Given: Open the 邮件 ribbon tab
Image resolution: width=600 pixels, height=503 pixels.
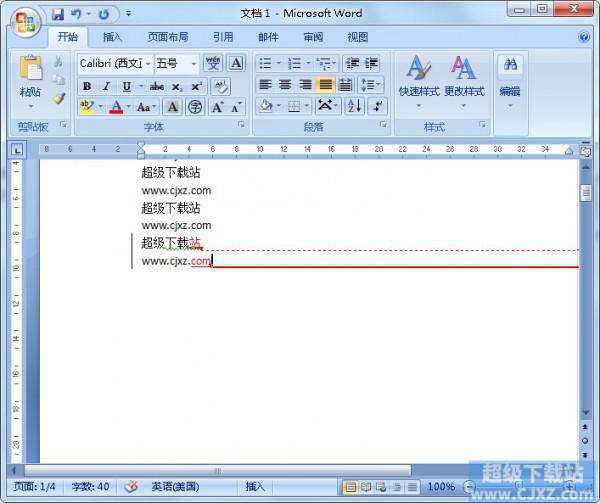Looking at the screenshot, I should click(268, 37).
